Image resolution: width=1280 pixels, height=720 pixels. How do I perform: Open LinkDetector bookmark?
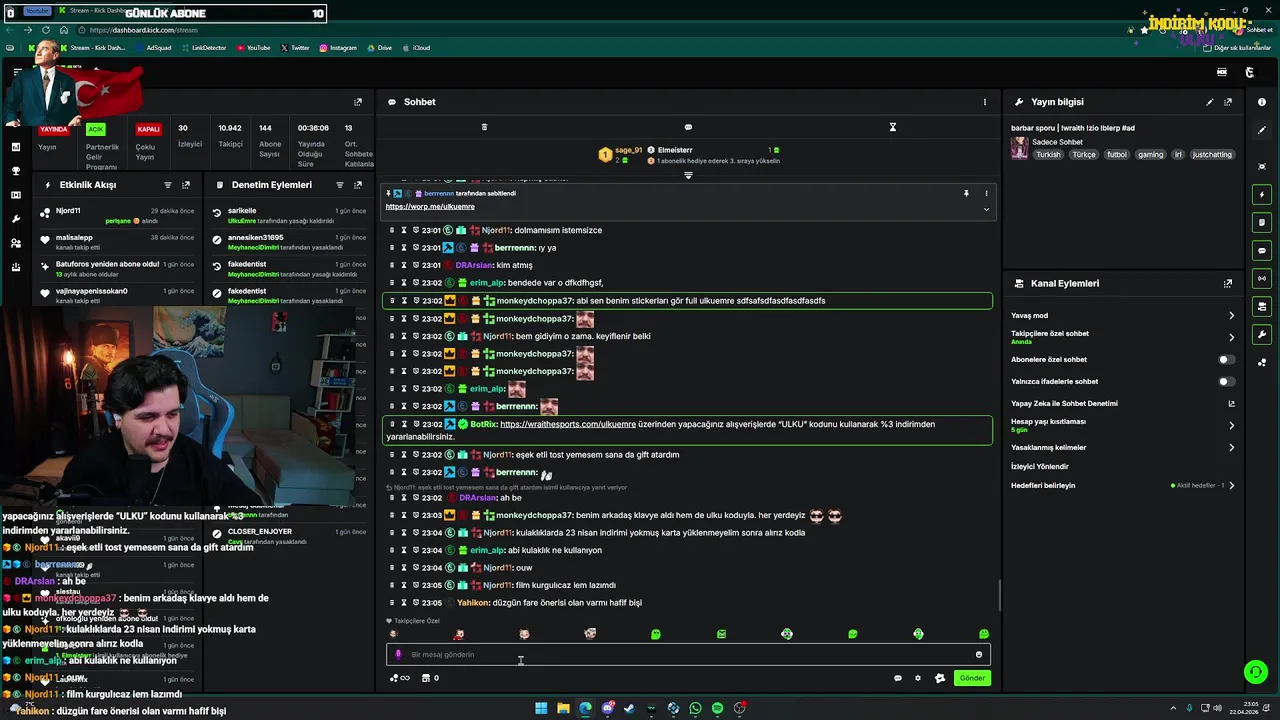204,48
